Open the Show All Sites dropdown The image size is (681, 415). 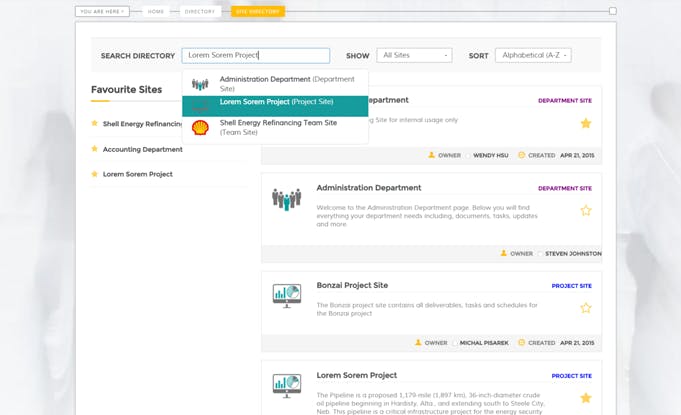(x=414, y=55)
